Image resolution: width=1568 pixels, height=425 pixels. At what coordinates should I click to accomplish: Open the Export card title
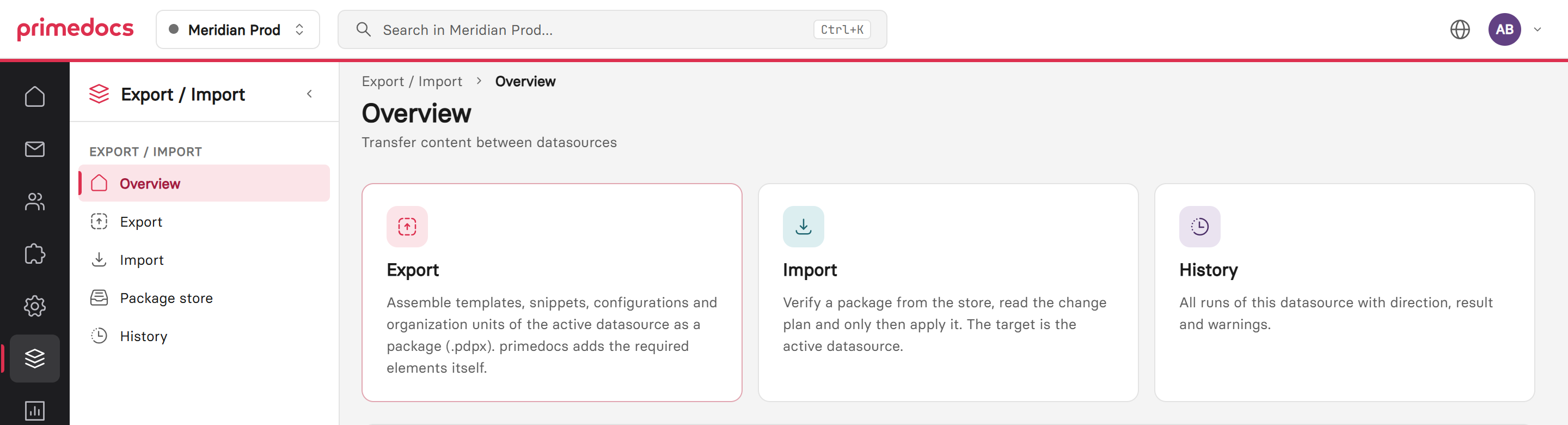point(413,270)
